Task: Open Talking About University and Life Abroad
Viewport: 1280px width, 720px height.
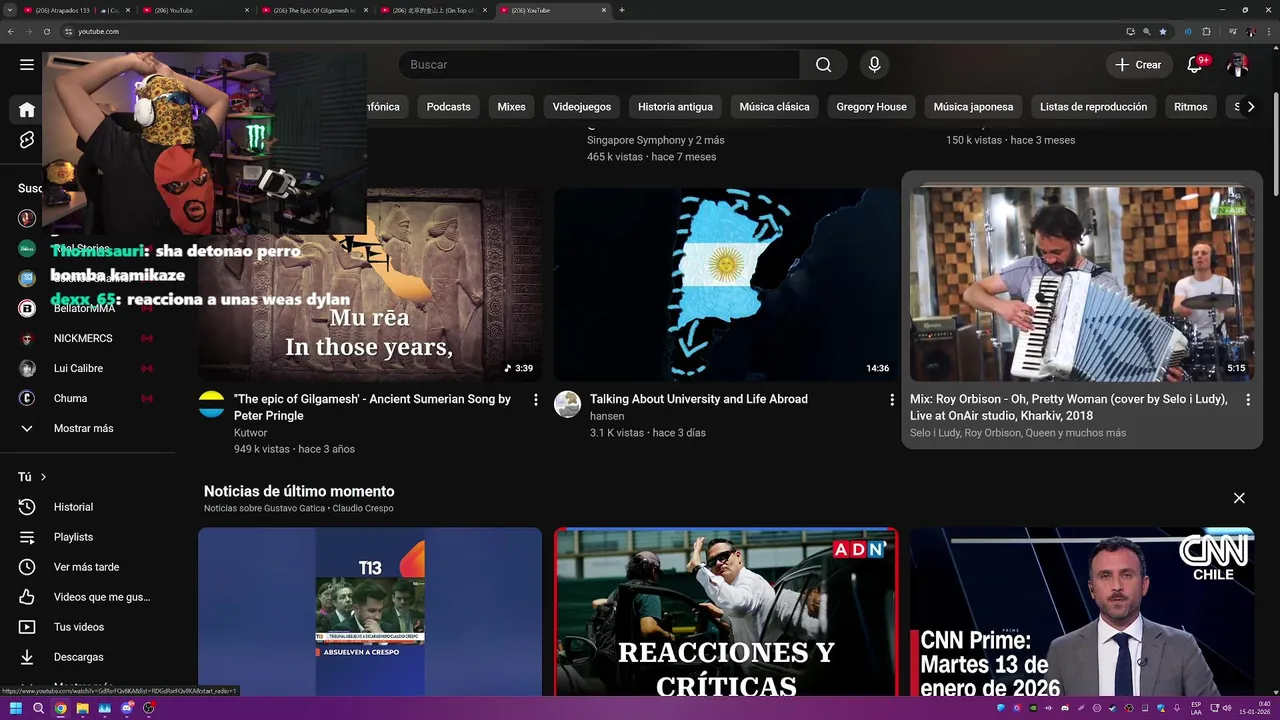Action: 698,399
